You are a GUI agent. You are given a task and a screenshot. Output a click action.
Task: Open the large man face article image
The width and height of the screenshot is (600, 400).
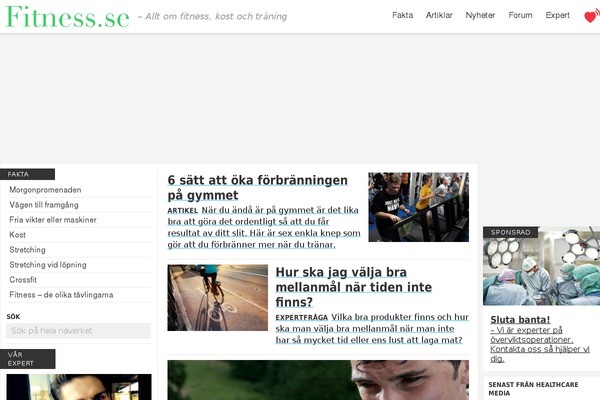pos(318,380)
